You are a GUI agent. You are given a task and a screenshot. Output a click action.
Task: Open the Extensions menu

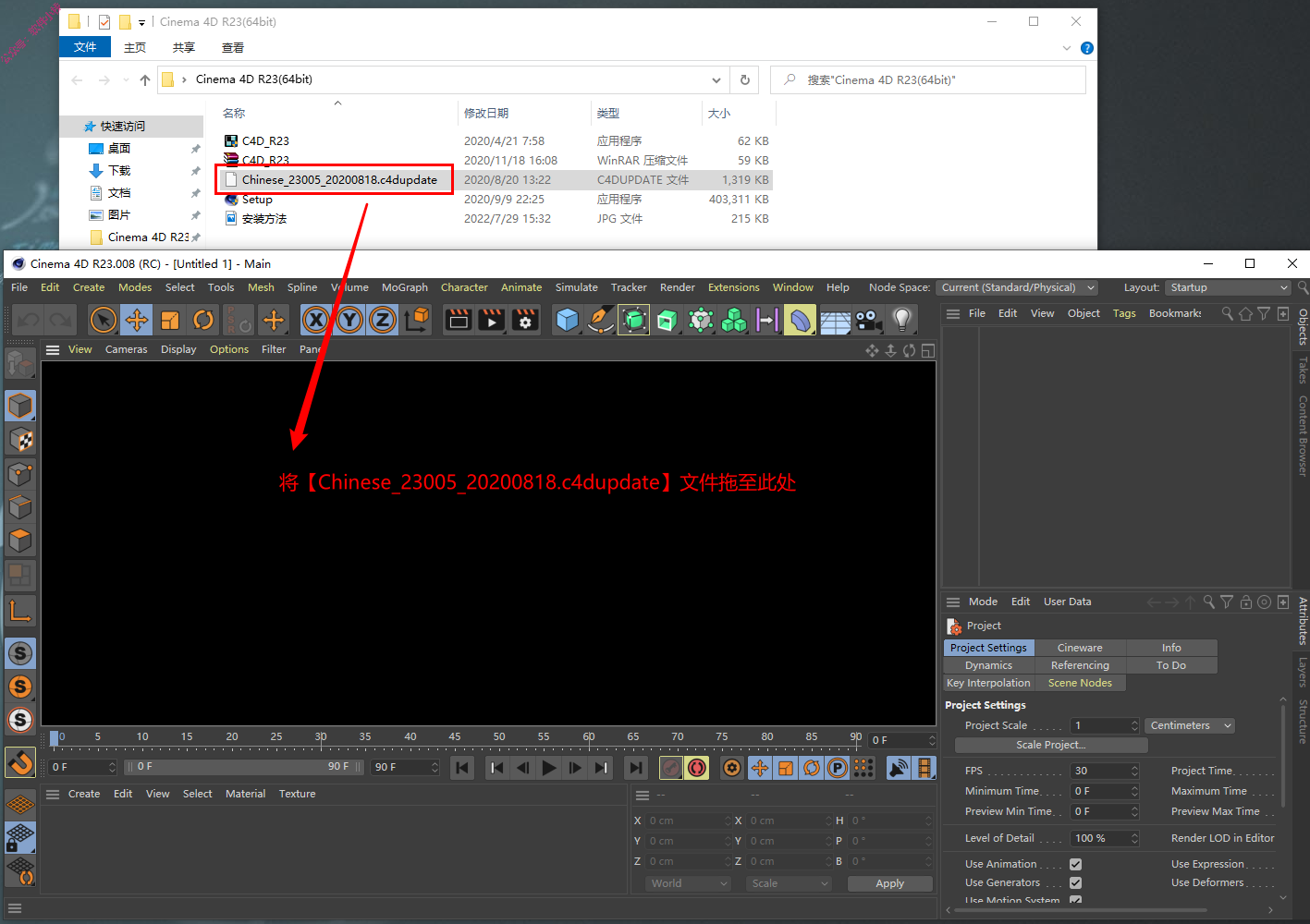[733, 287]
